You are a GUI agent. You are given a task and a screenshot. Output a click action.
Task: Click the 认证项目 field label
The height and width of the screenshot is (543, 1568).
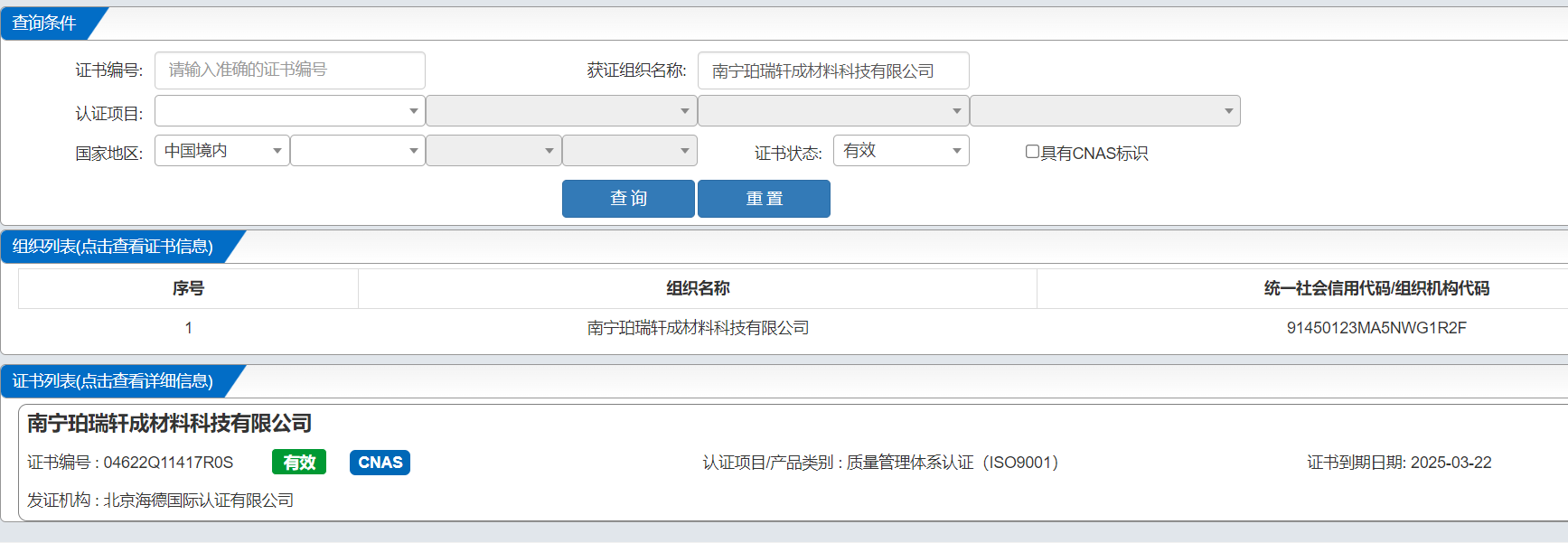(108, 114)
